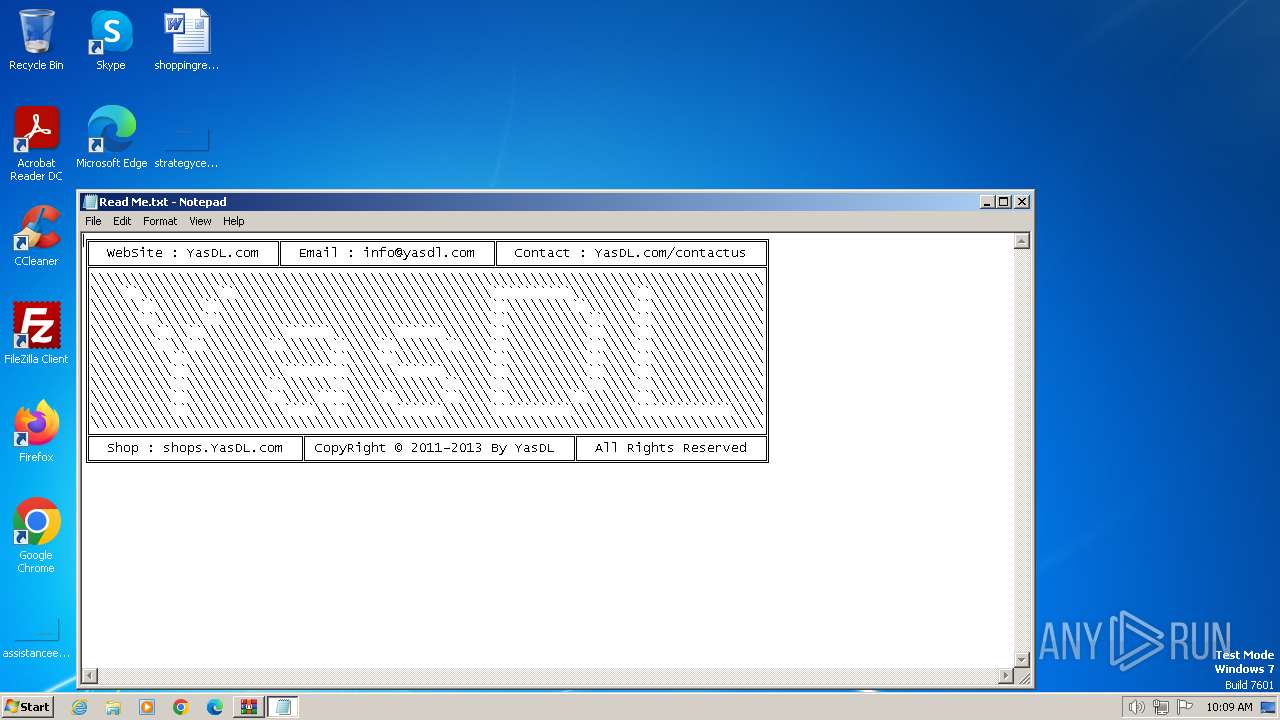
Task: Open the network status tray icon
Action: [x=1161, y=707]
